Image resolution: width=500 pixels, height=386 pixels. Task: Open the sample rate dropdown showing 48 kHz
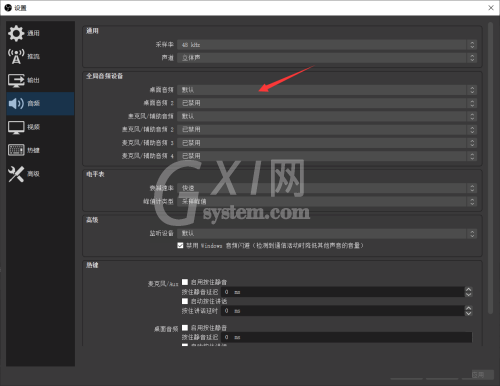(327, 45)
